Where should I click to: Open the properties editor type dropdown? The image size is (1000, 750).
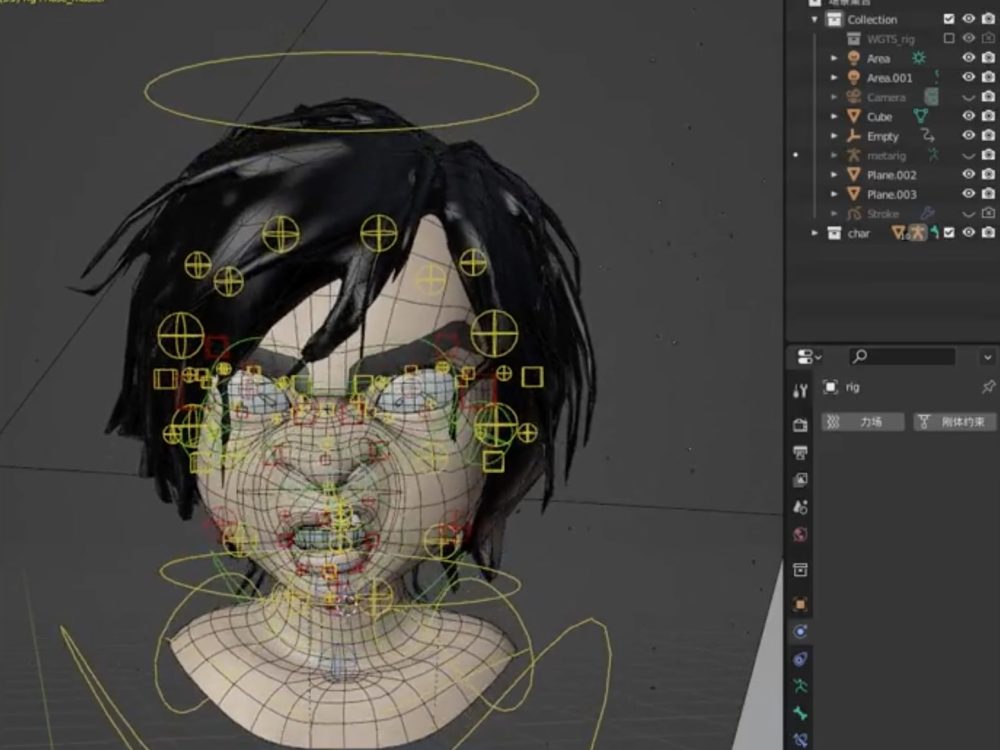pos(809,357)
